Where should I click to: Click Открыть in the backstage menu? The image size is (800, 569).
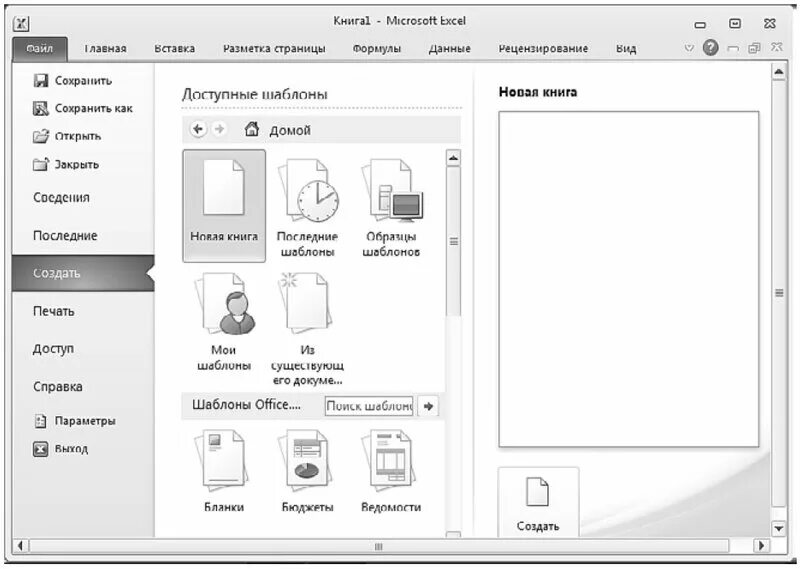[x=66, y=136]
